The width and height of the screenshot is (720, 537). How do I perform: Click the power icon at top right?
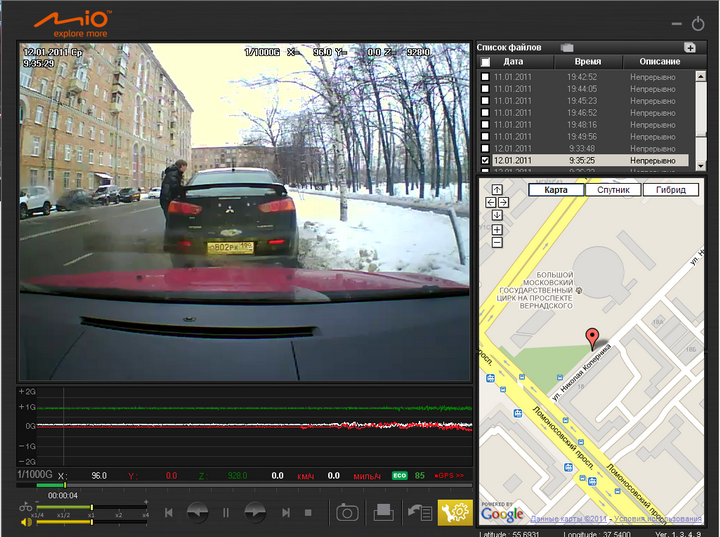point(697,22)
